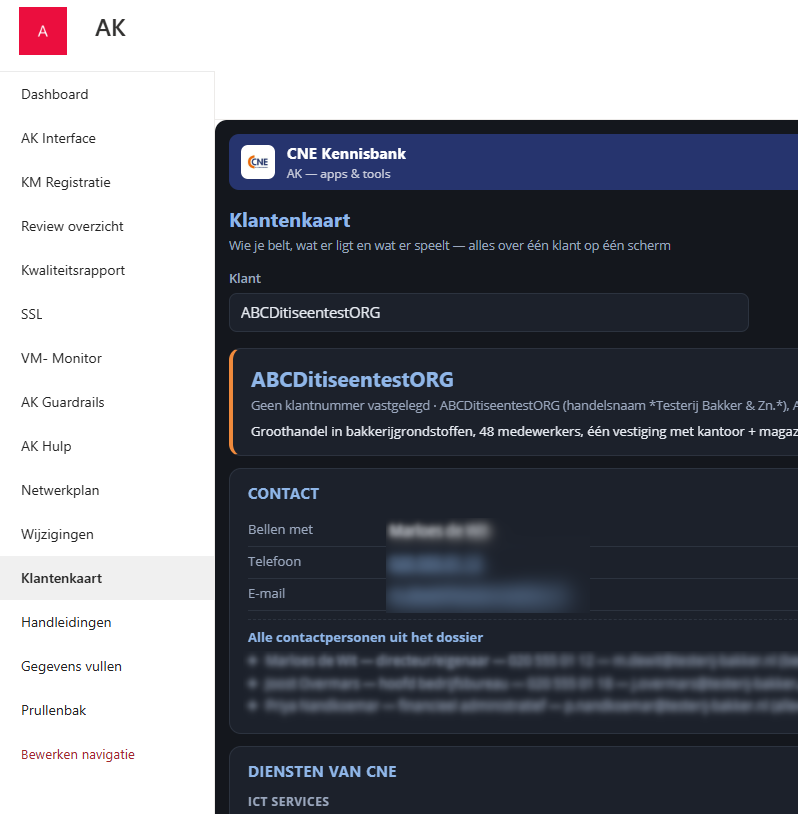Viewport: 798px width, 814px height.
Task: Select the Klantenkaart navigation item
Action: [107, 578]
